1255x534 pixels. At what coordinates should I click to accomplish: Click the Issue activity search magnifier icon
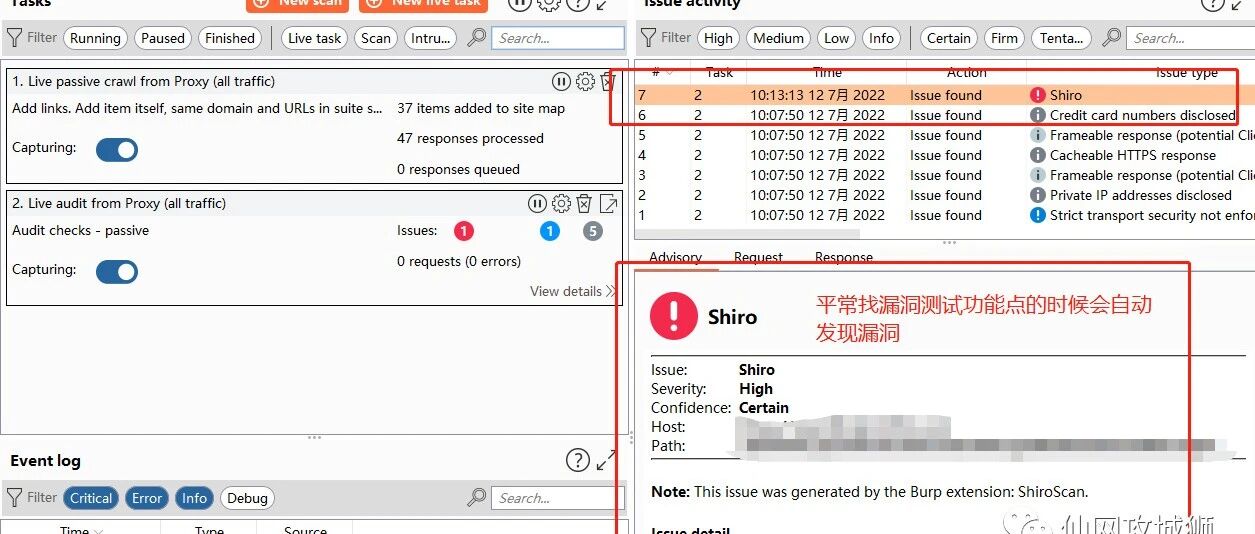(1112, 38)
